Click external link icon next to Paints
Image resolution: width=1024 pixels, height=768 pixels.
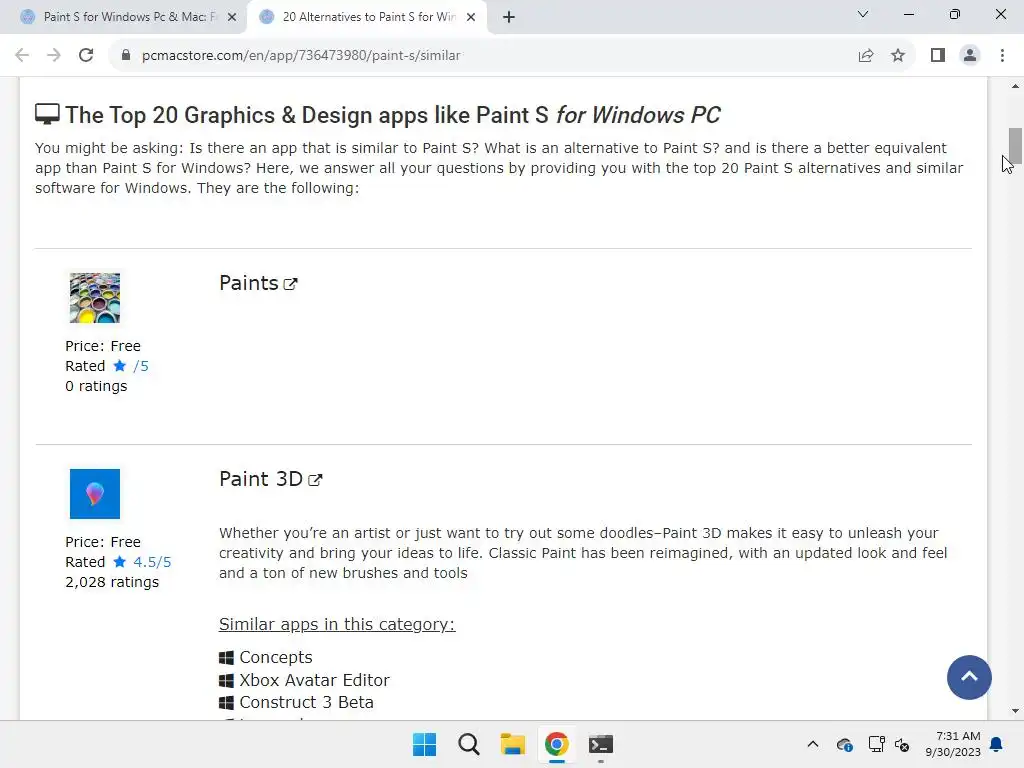[291, 284]
